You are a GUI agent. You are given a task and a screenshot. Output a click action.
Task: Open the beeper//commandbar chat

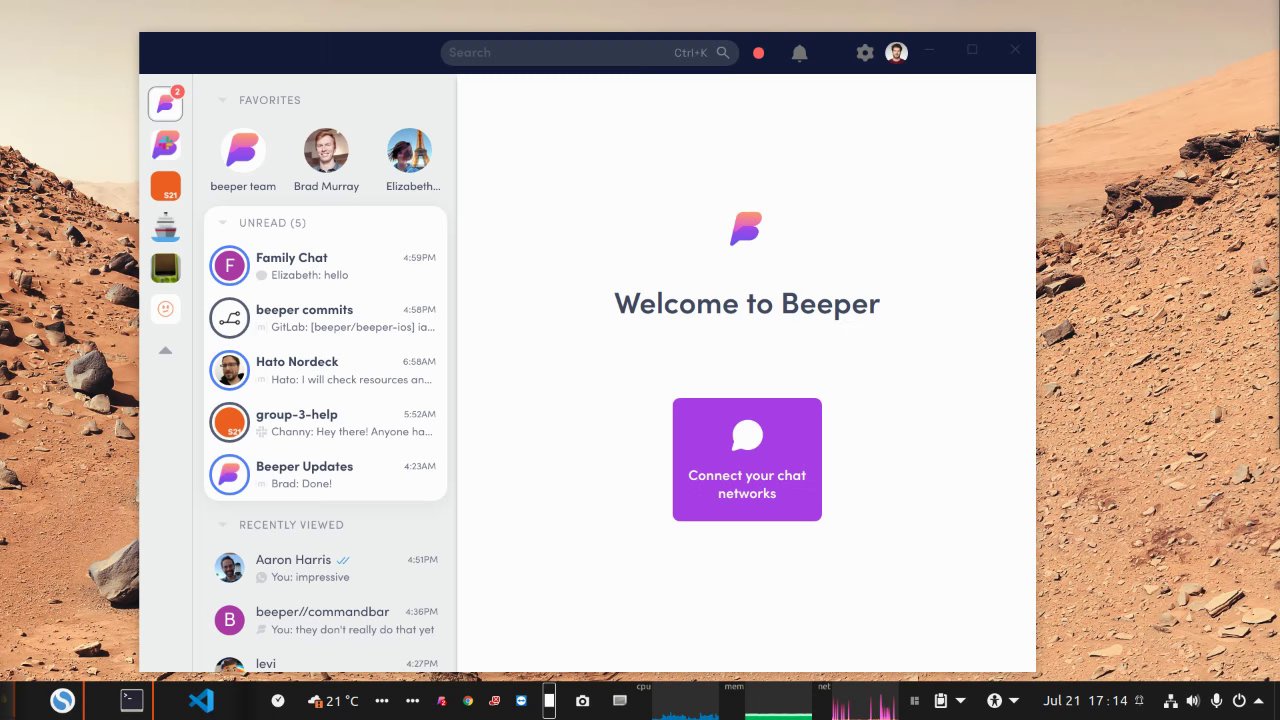pos(325,620)
